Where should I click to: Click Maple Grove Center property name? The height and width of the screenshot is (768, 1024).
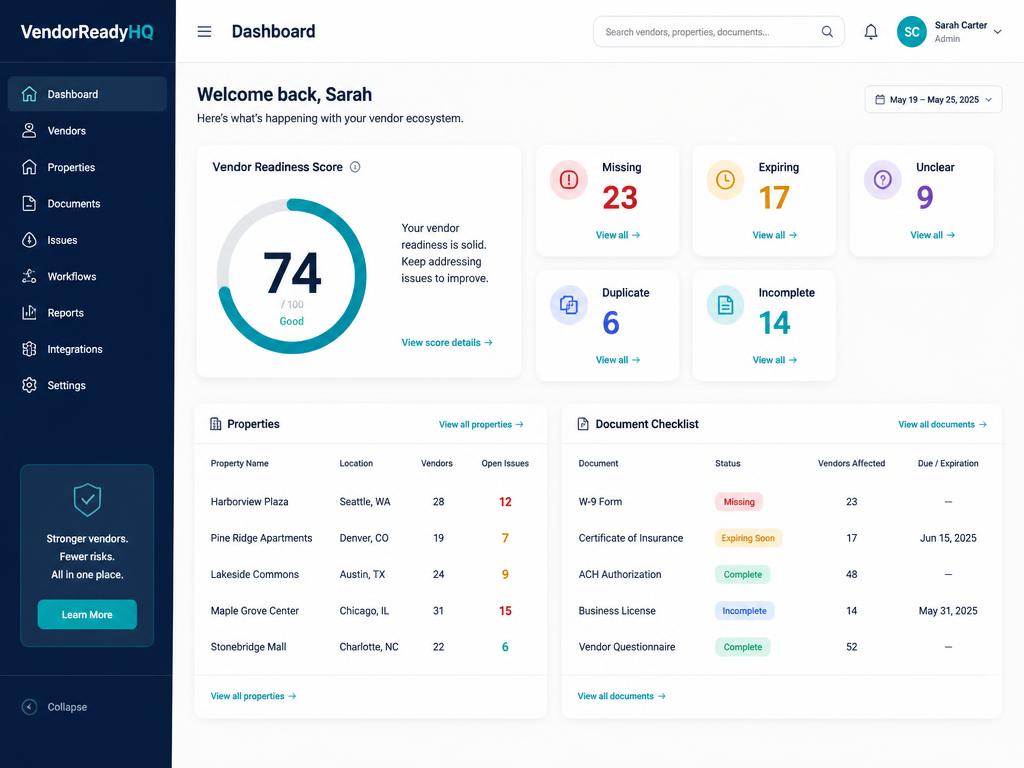pos(255,611)
